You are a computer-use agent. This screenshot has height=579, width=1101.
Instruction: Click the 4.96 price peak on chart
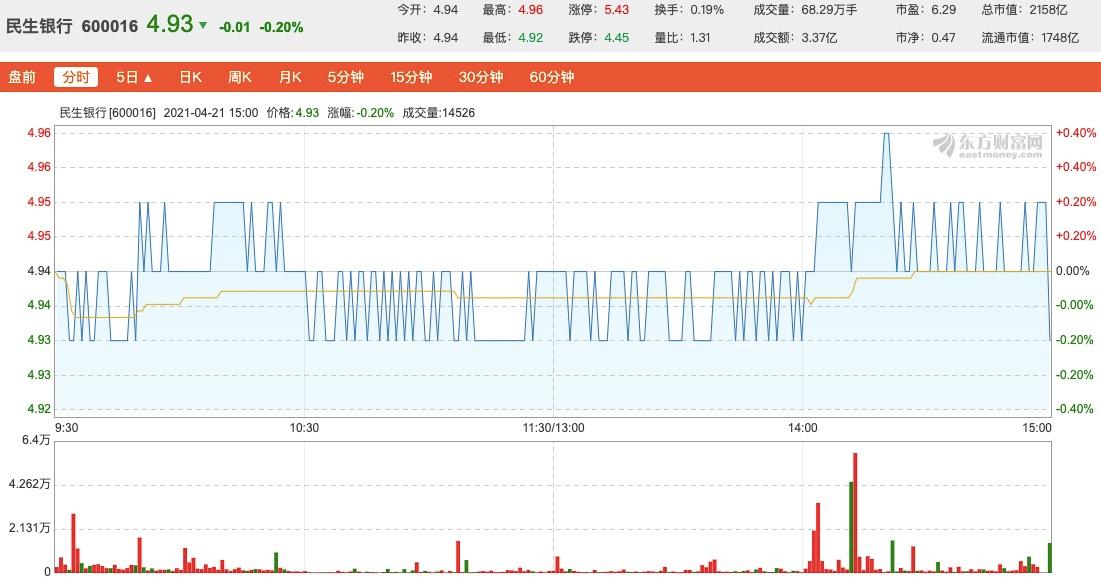(886, 134)
